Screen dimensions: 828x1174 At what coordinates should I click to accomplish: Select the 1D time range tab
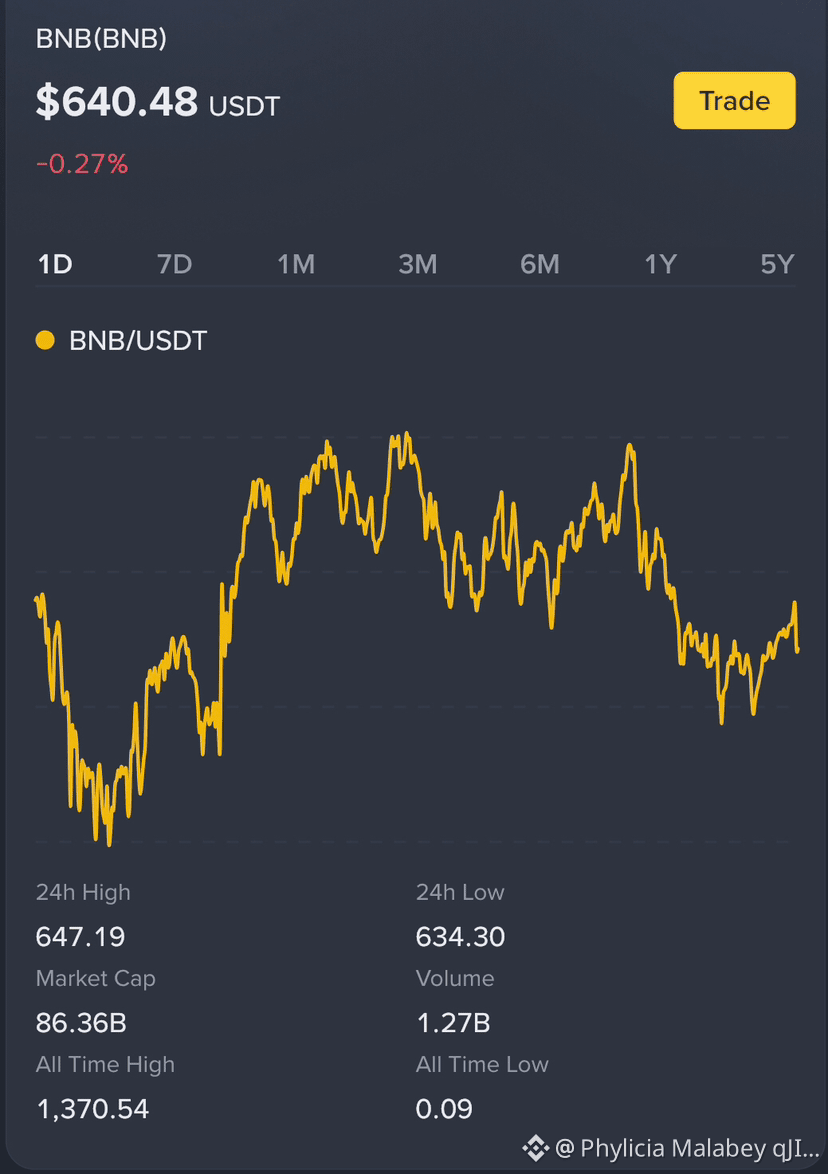pyautogui.click(x=55, y=264)
